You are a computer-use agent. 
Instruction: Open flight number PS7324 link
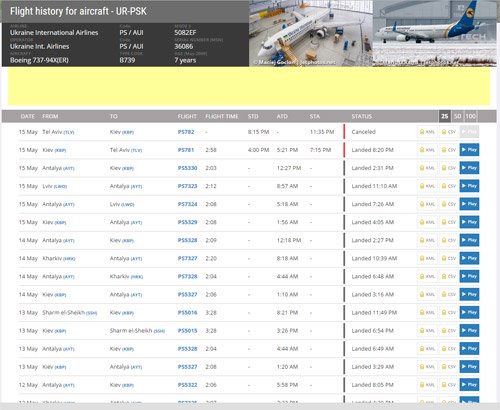click(x=187, y=204)
